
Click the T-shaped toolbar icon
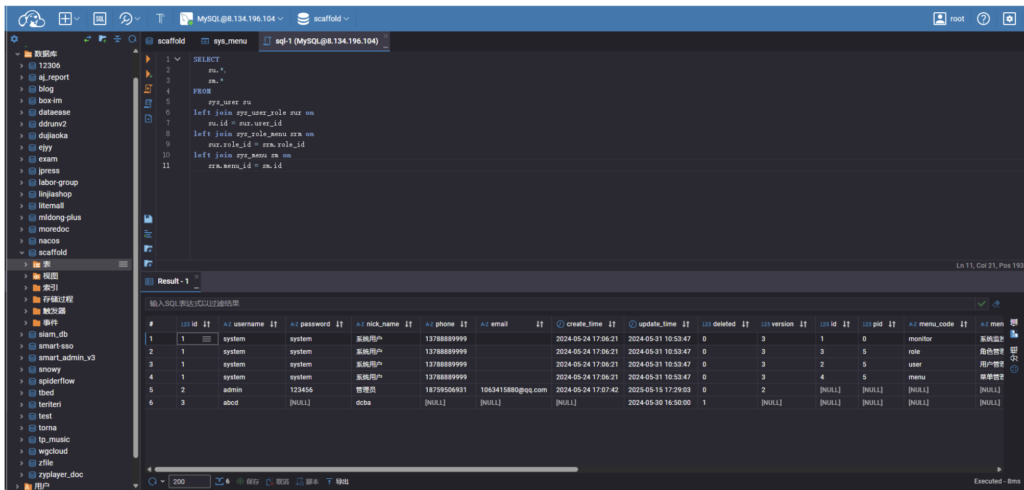[161, 19]
